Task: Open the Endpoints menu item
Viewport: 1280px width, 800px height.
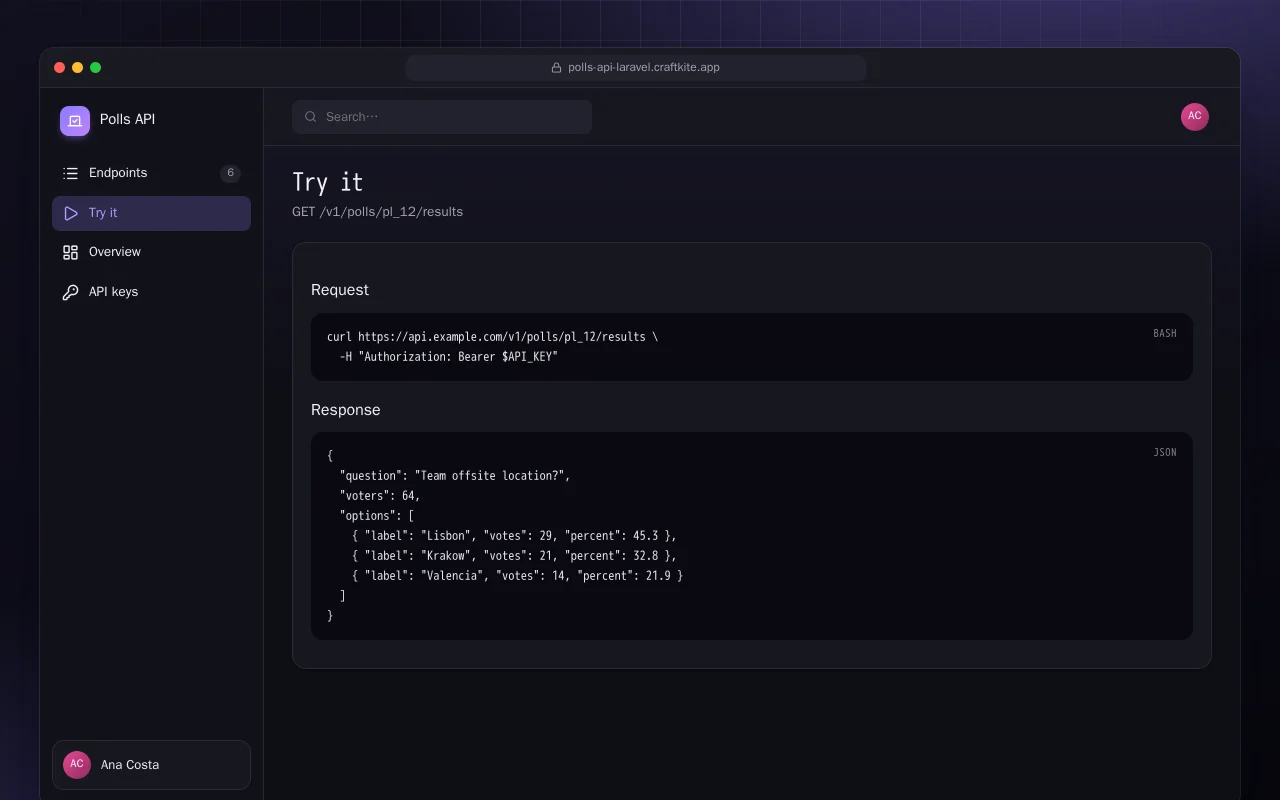Action: 151,173
